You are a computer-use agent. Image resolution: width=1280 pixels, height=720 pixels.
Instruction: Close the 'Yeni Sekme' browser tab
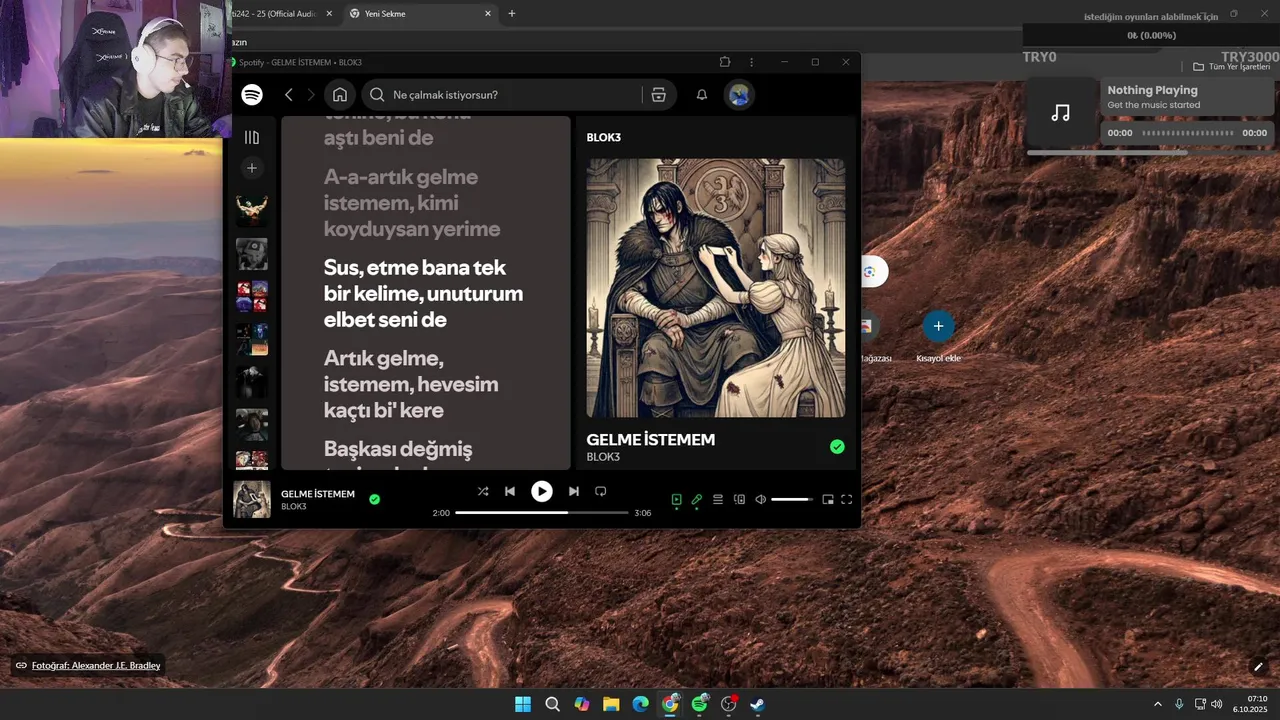[488, 14]
